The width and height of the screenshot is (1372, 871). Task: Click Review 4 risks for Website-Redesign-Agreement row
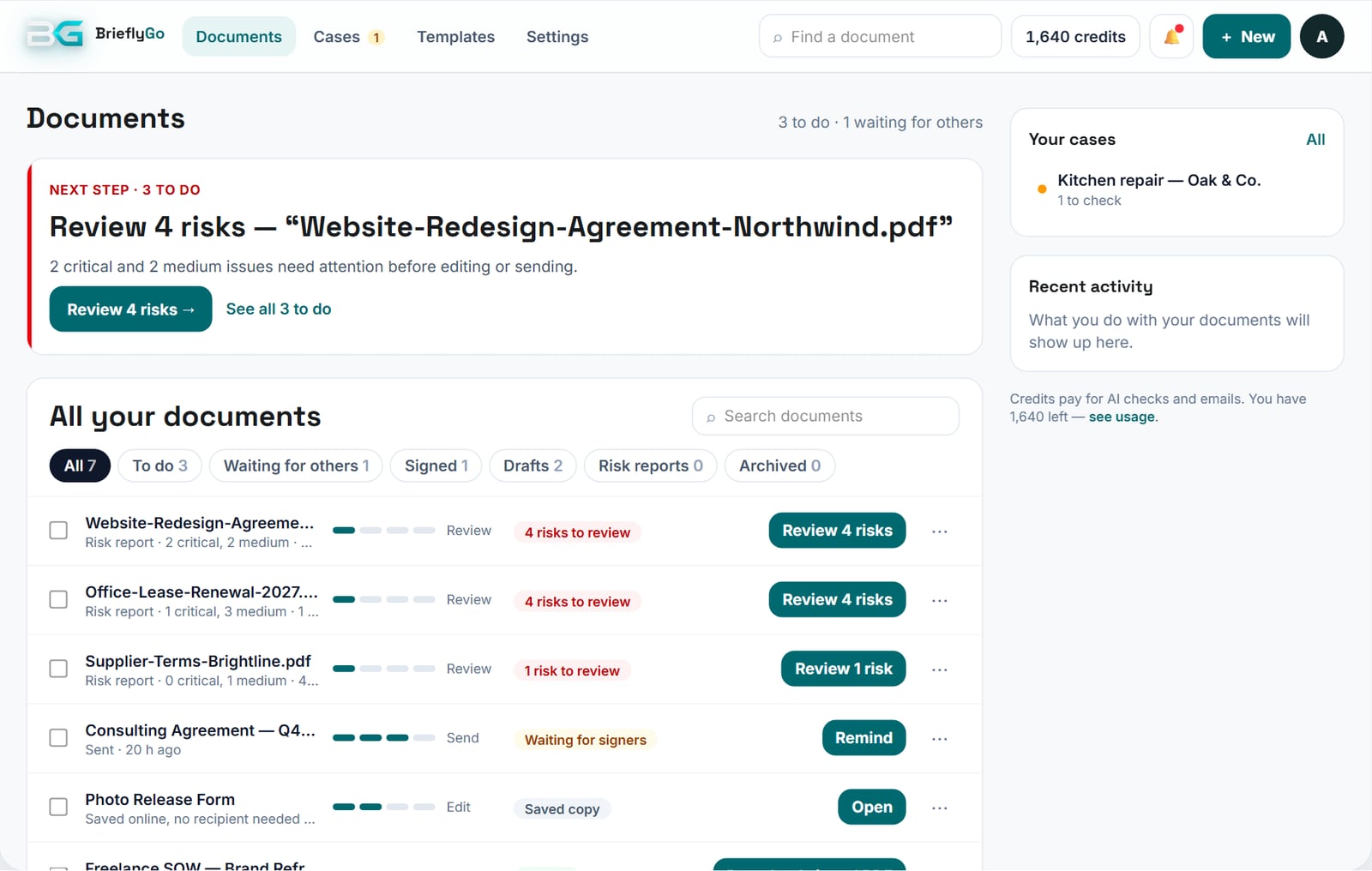pos(837,531)
